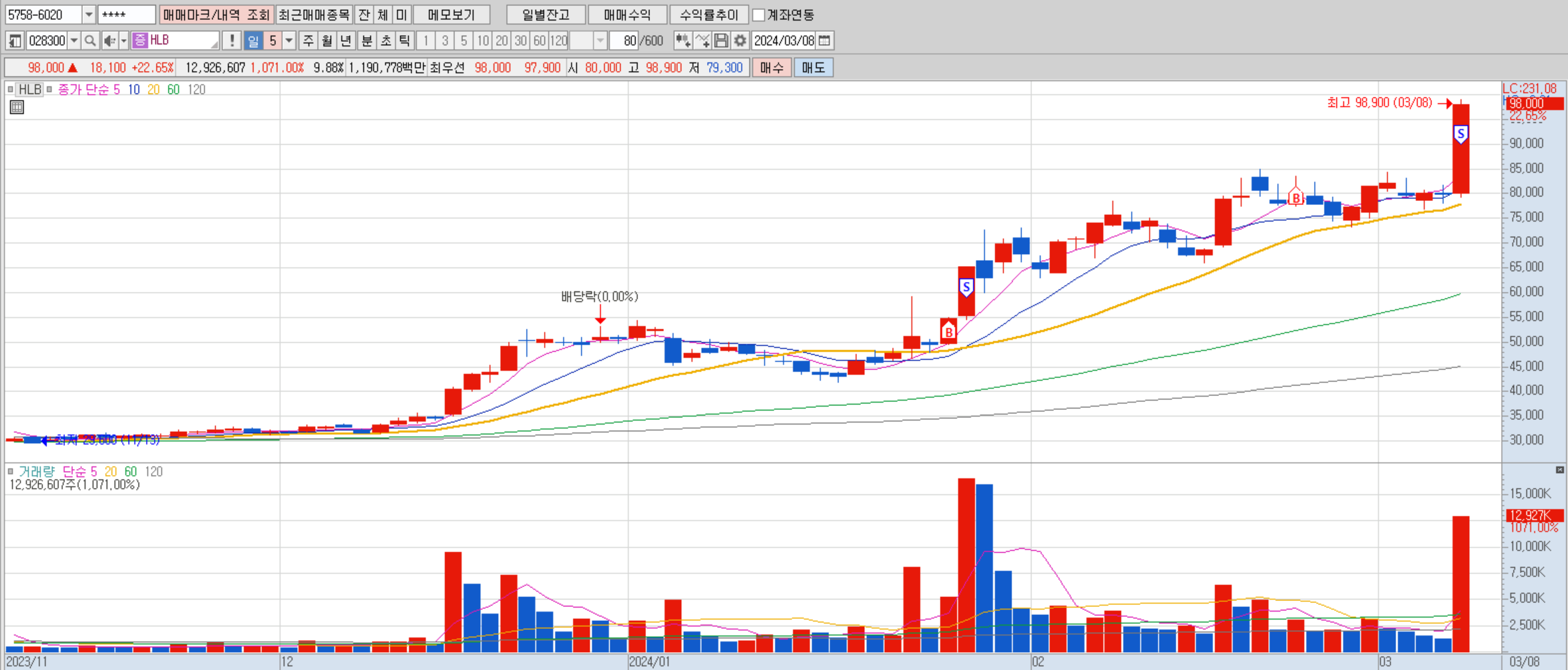Open the 미 tab

[402, 15]
